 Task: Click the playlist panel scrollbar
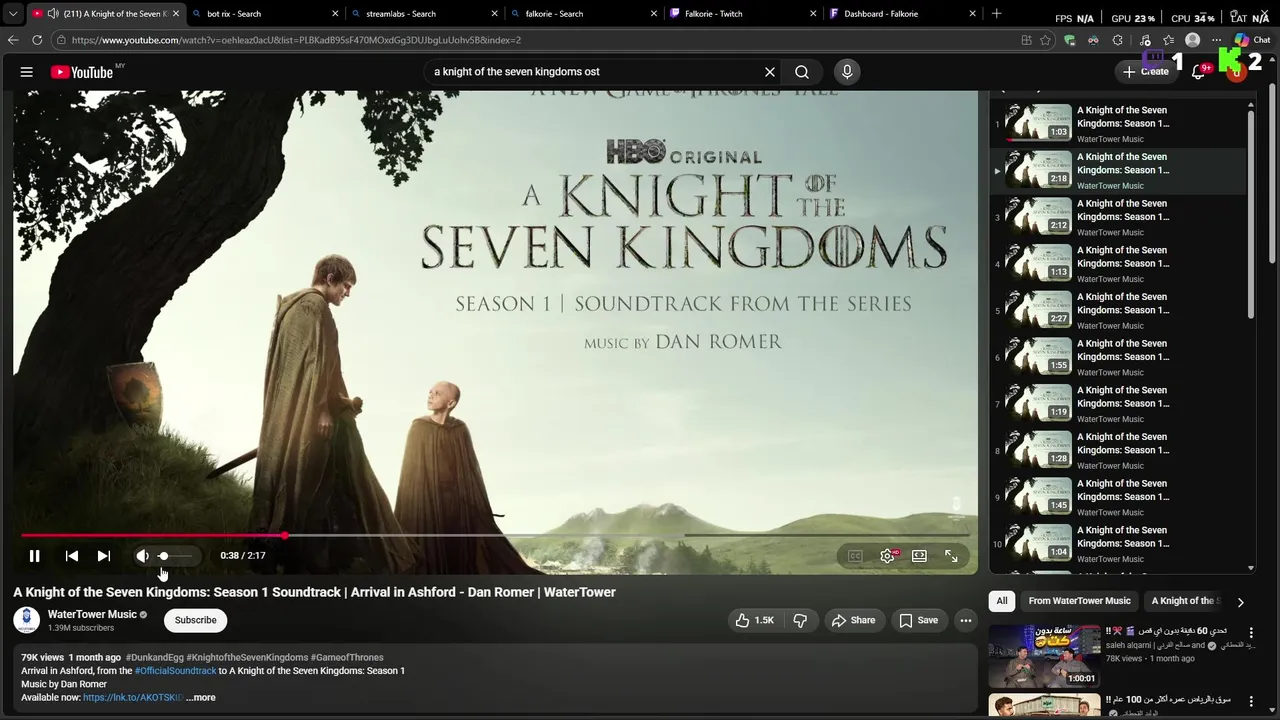click(1251, 215)
